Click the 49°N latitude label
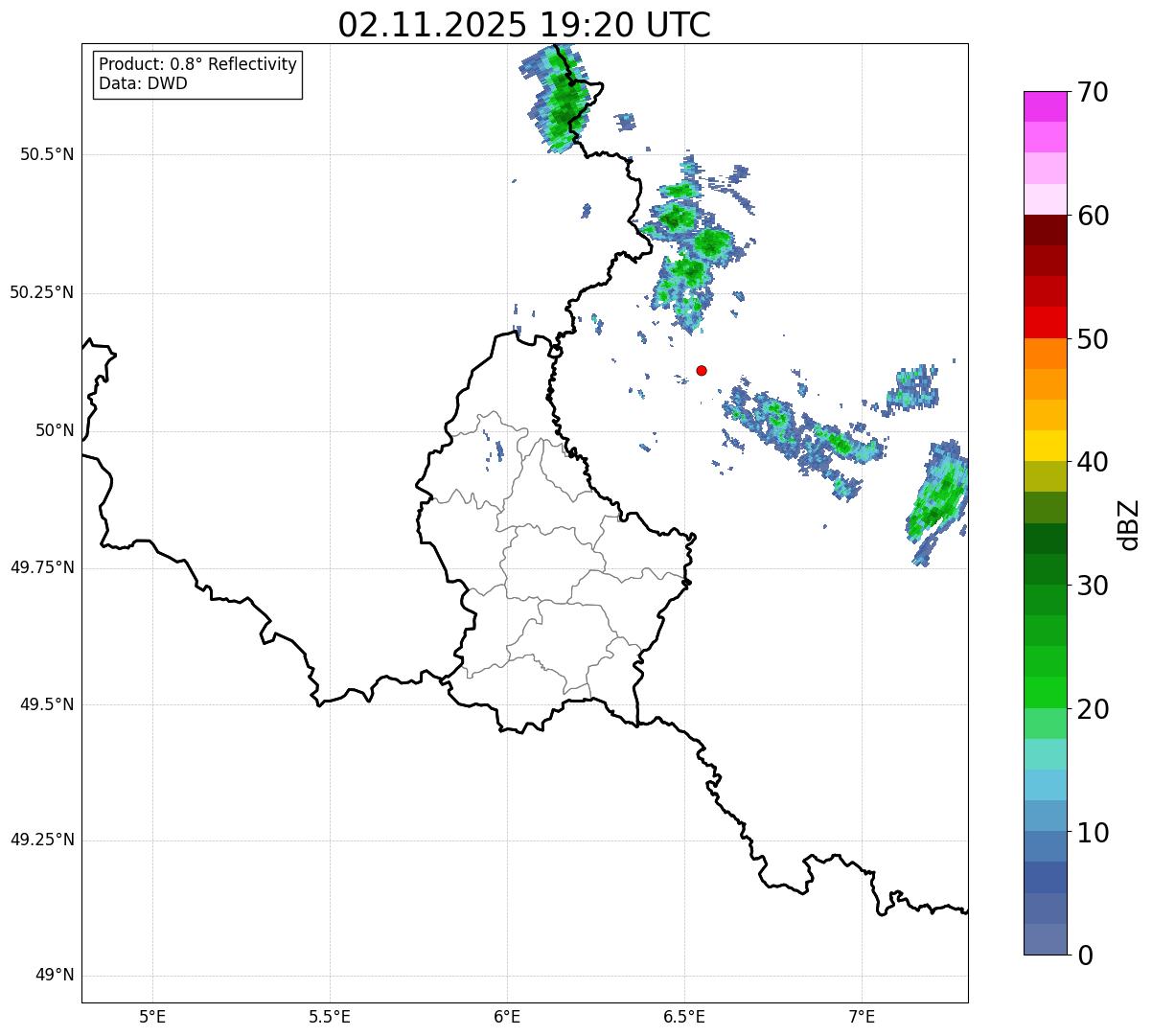Screen dimensions: 1152x1036 [55, 976]
